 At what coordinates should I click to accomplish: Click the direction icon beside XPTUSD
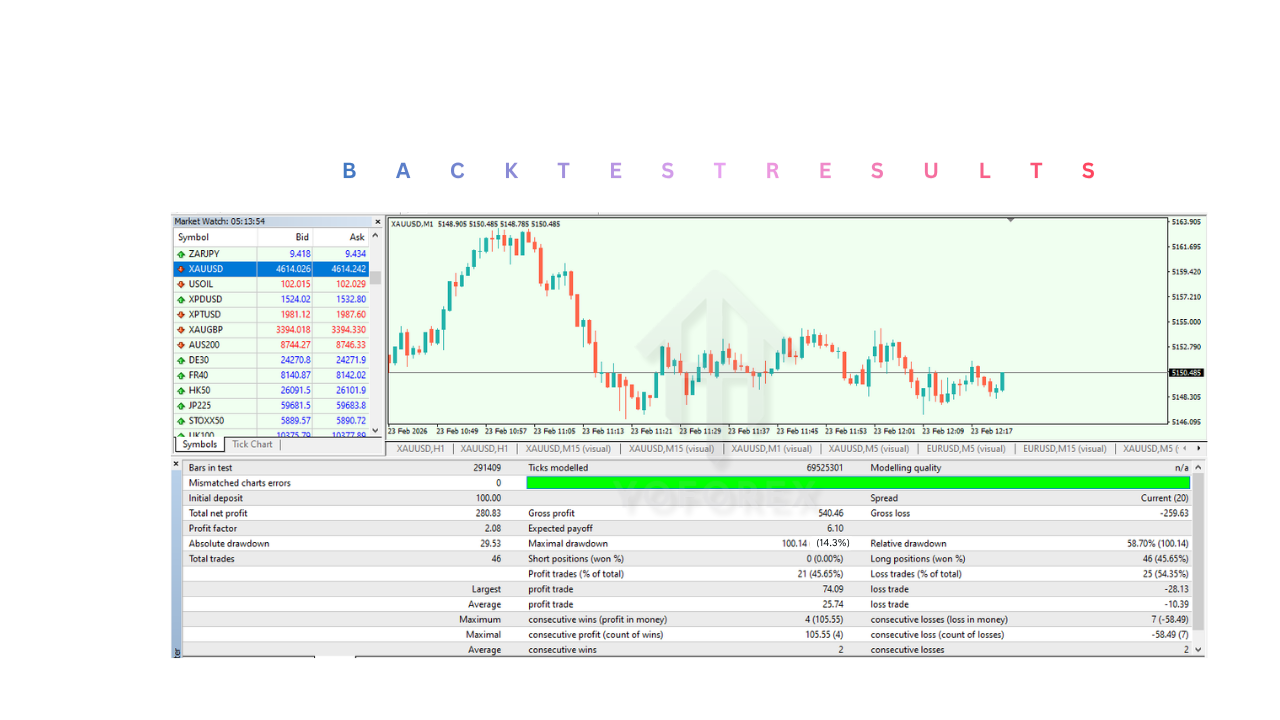(181, 314)
